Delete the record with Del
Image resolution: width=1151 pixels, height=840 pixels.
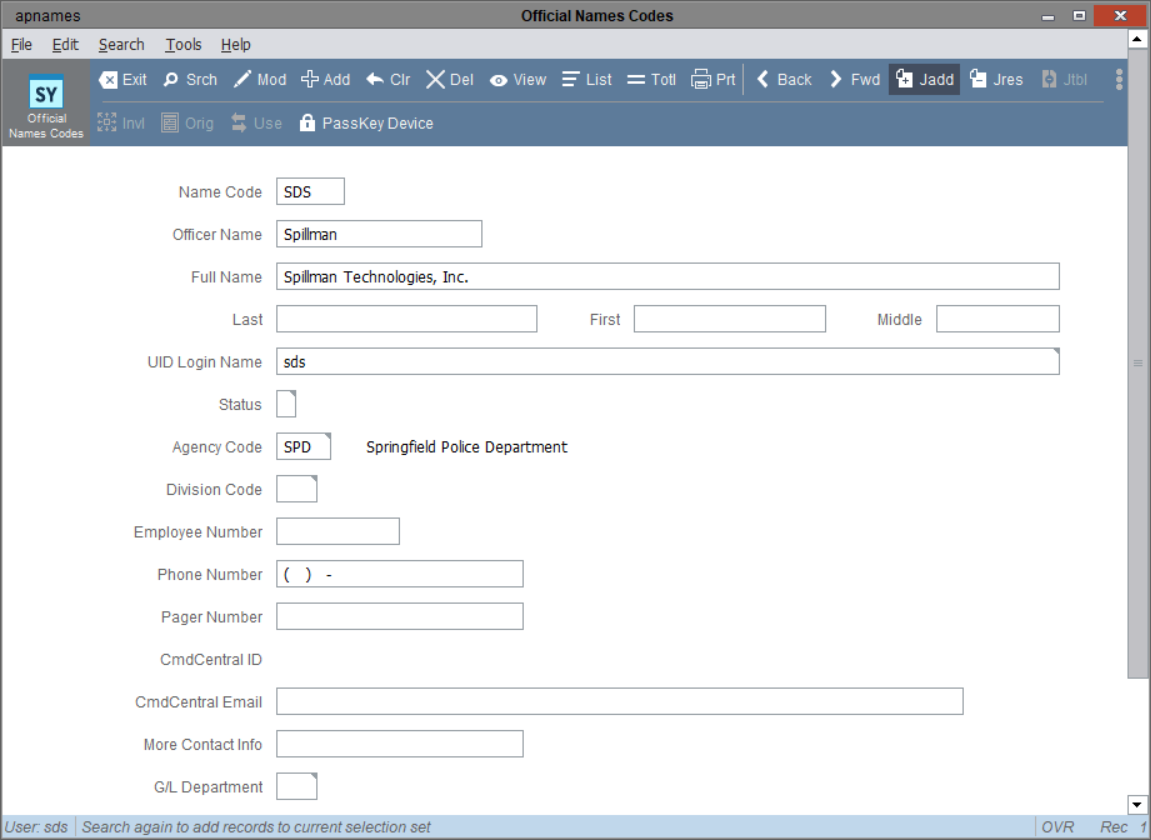[450, 79]
